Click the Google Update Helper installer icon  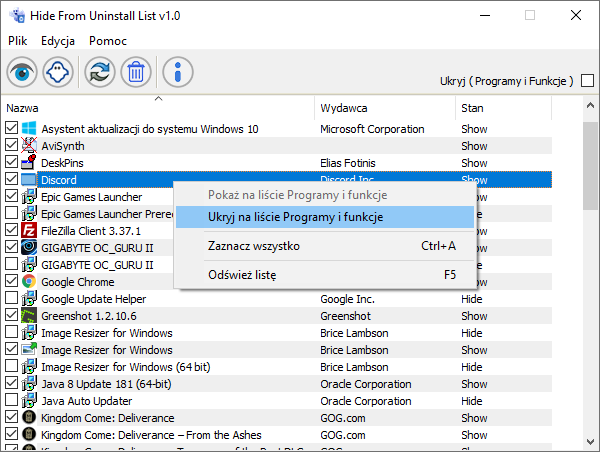pyautogui.click(x=29, y=298)
